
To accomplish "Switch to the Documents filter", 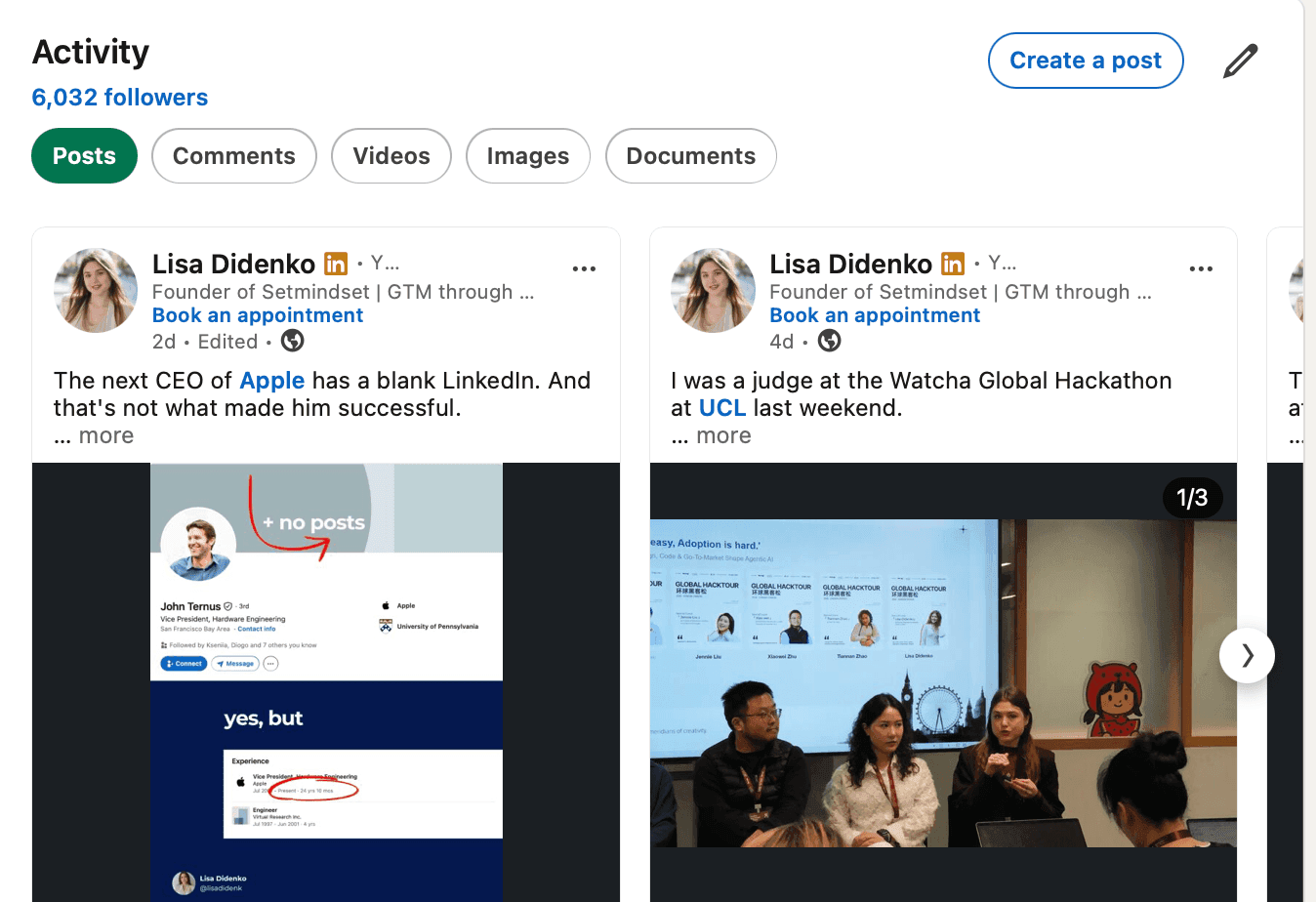I will coord(691,156).
